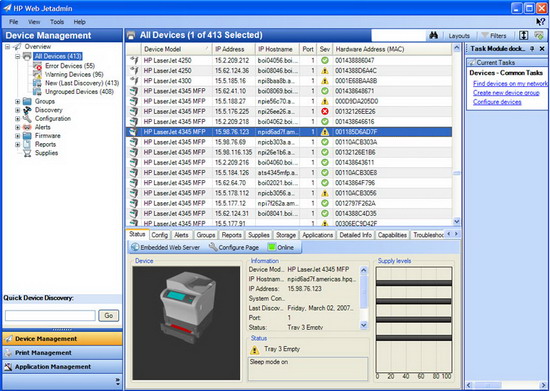Click the Error Devices tree icon

click(x=38, y=66)
